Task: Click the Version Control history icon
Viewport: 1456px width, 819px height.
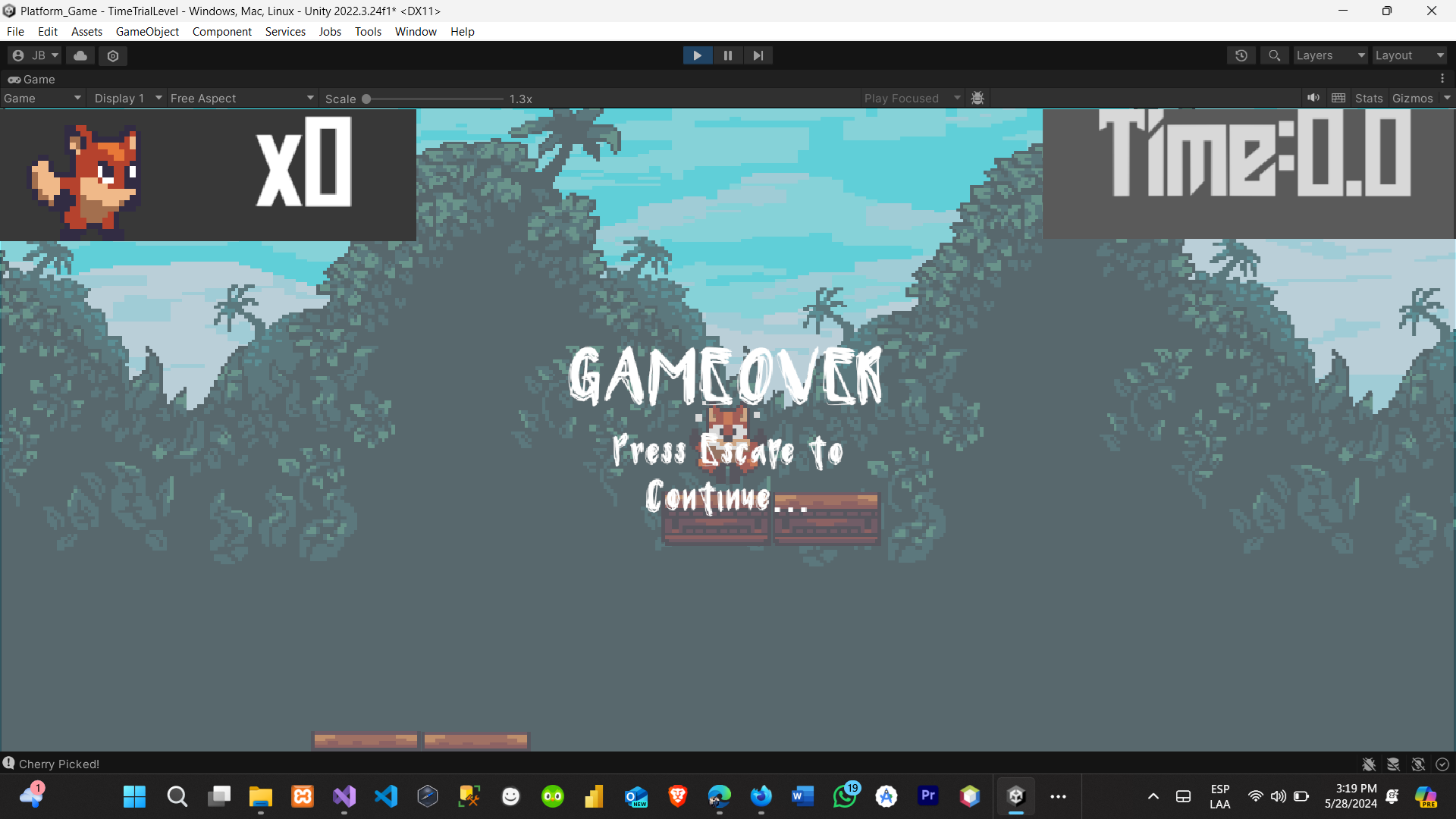Action: pyautogui.click(x=1242, y=55)
